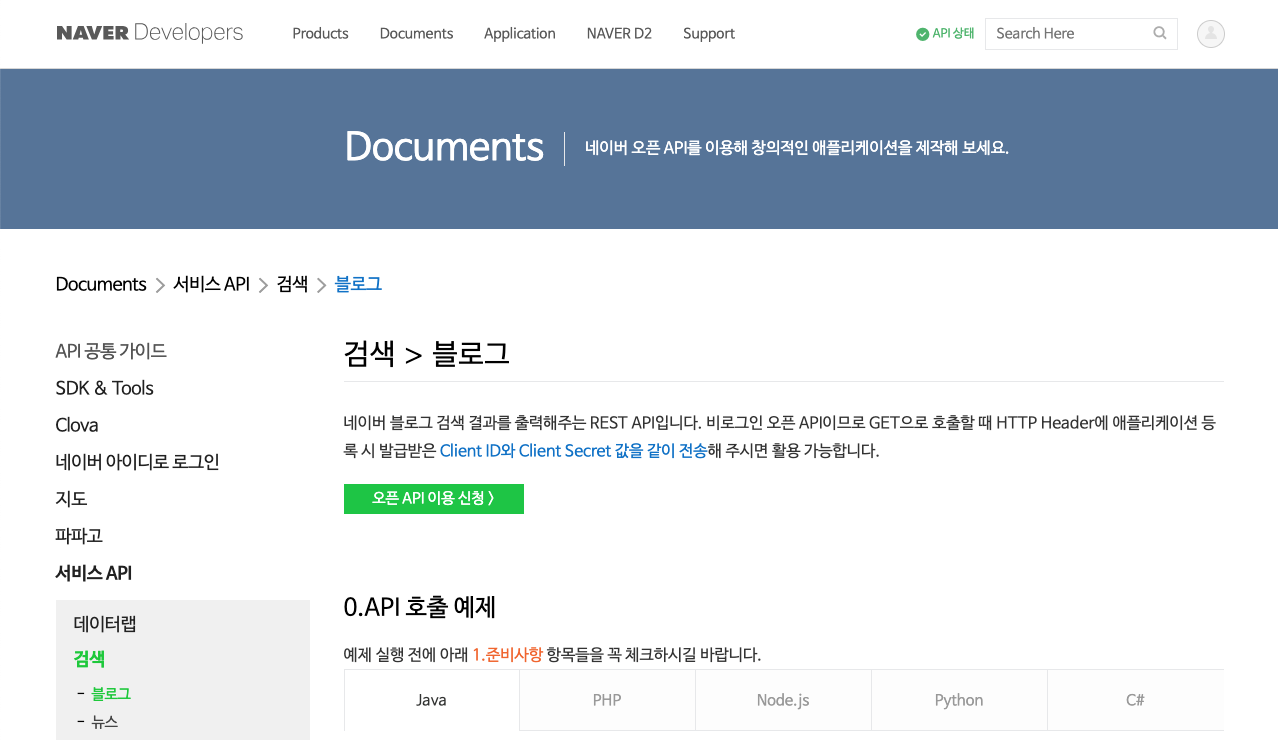The width and height of the screenshot is (1278, 740).
Task: Open SDK & Tools in sidebar
Action: click(105, 388)
